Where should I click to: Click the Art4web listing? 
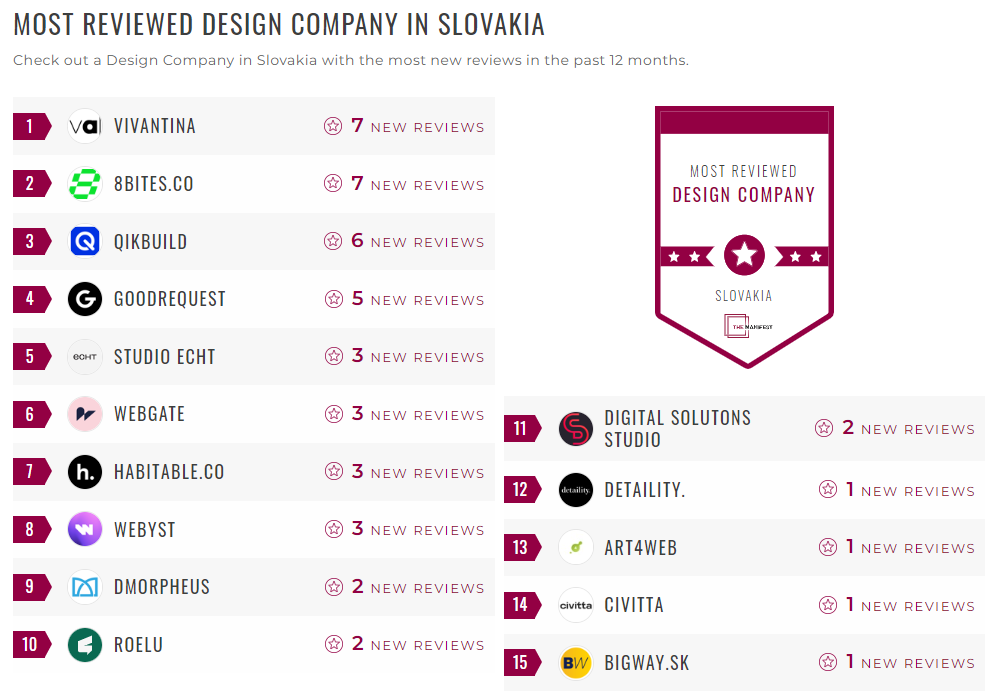[643, 547]
